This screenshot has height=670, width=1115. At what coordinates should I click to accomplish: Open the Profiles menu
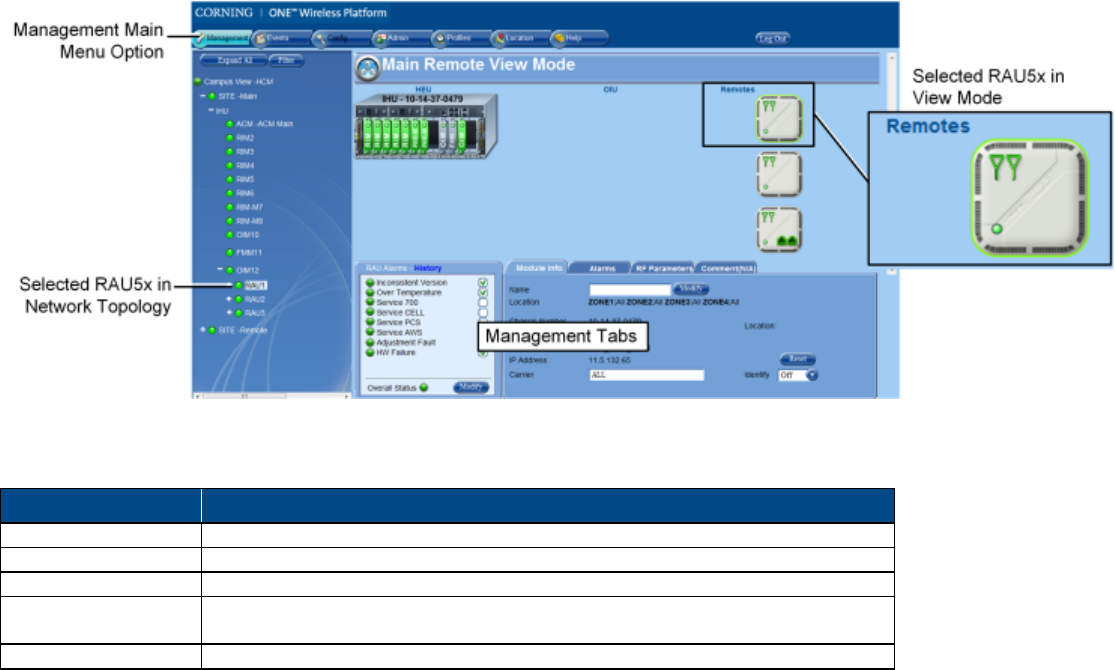[x=462, y=38]
